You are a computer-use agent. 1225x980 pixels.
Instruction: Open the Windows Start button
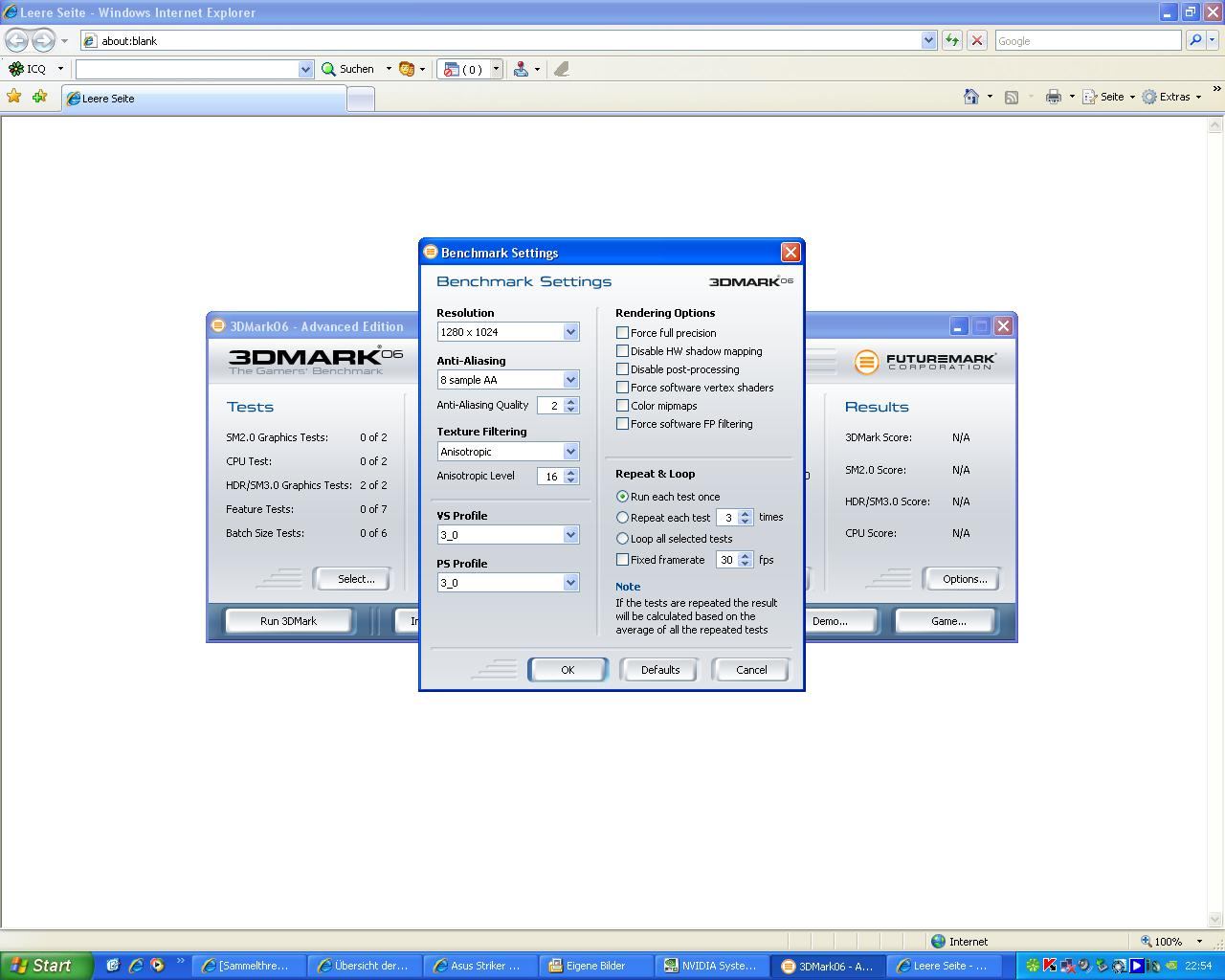point(46,966)
